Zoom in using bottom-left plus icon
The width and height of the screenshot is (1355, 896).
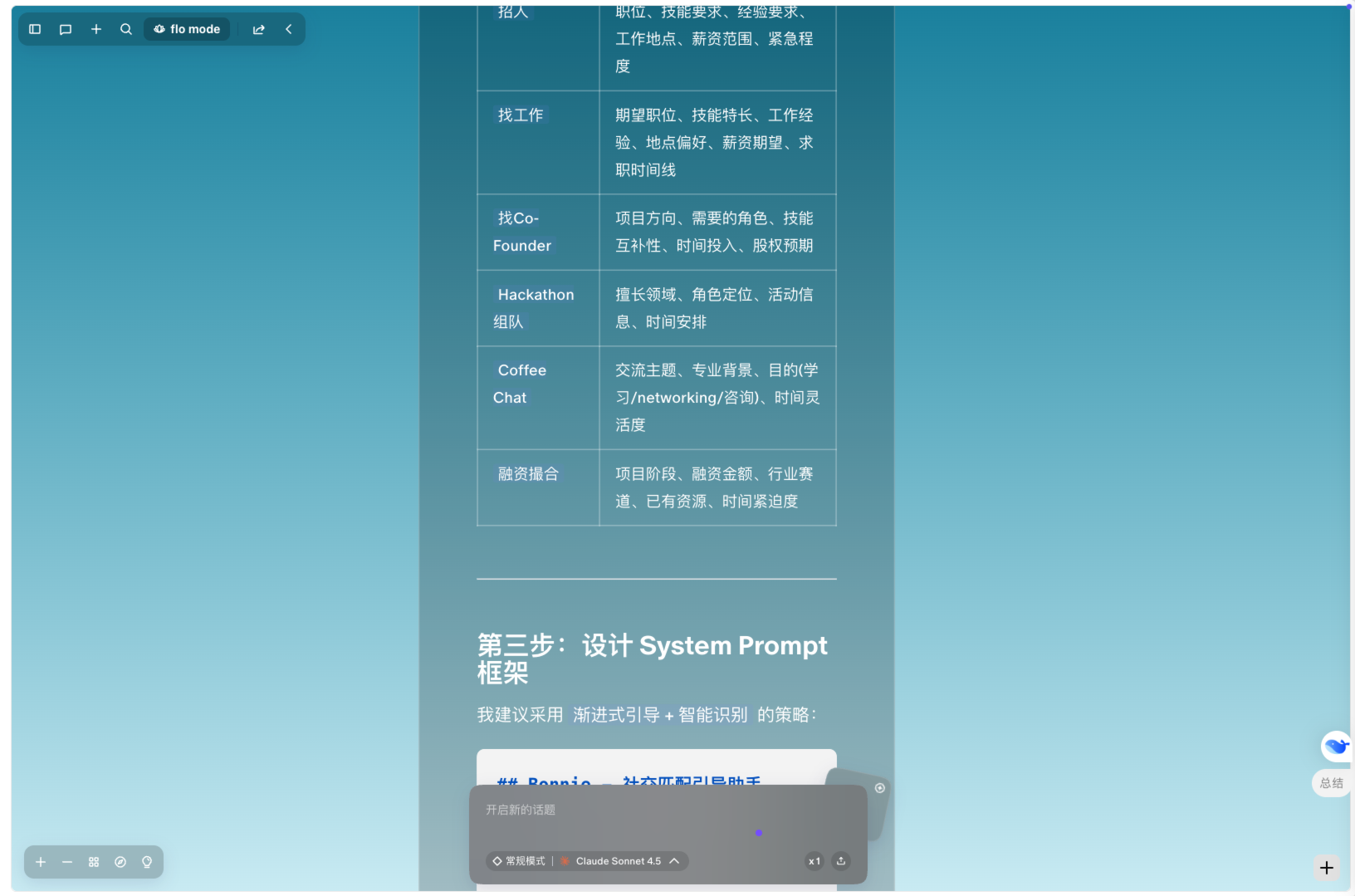[x=41, y=862]
